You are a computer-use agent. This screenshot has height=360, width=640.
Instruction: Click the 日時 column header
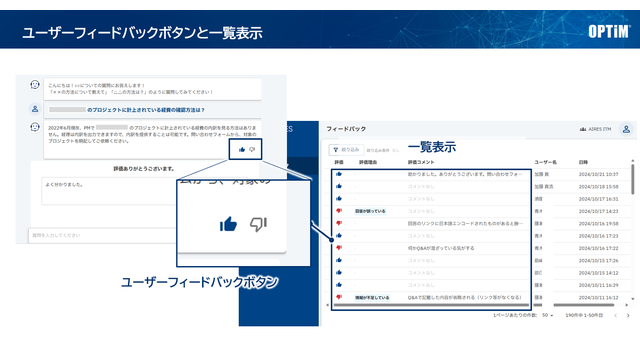point(583,162)
